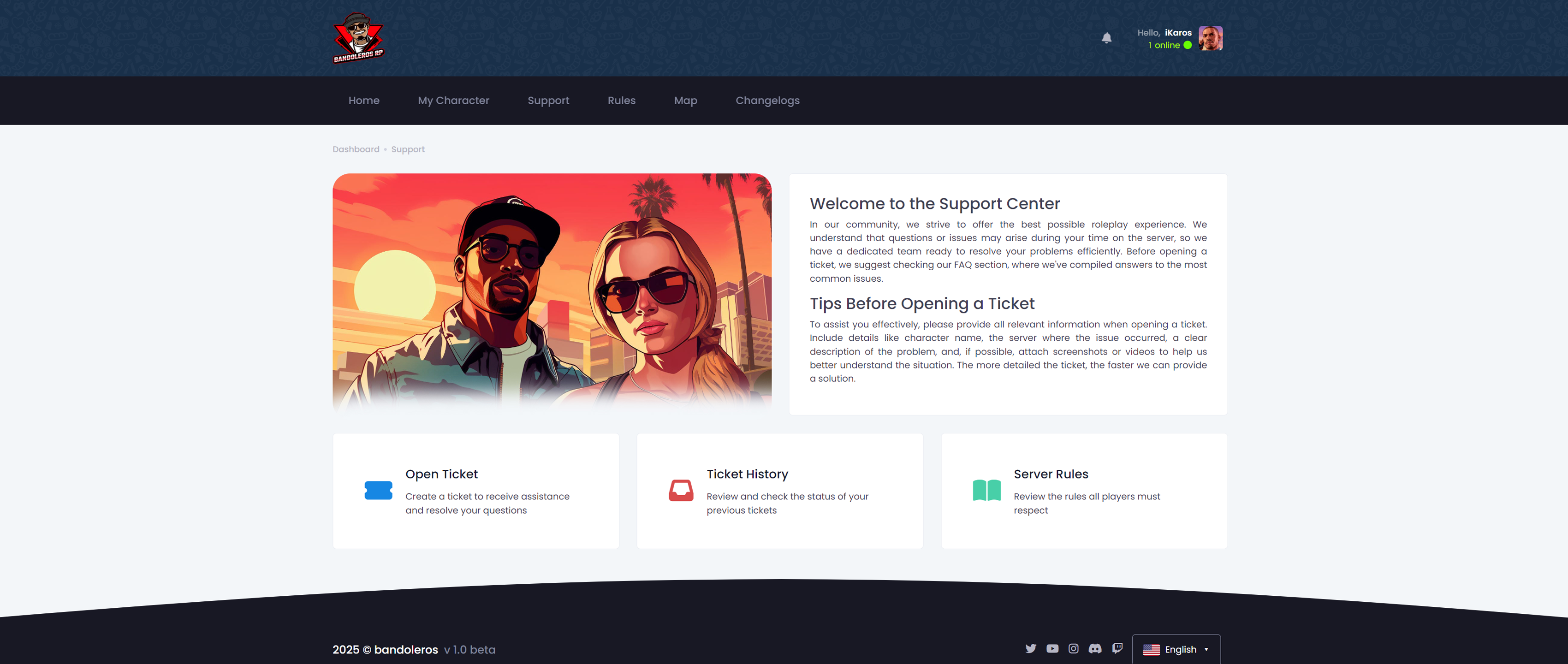Click the Support breadcrumb
Viewport: 1568px width, 664px height.
[408, 149]
